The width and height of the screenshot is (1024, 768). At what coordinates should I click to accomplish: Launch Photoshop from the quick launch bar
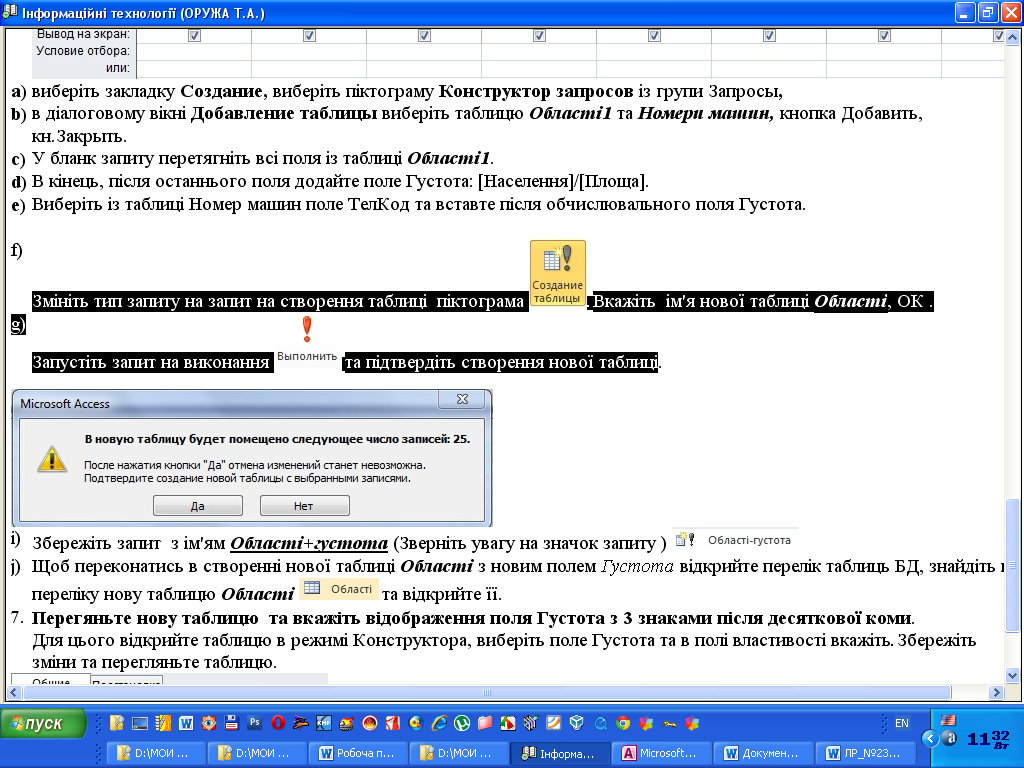click(255, 723)
